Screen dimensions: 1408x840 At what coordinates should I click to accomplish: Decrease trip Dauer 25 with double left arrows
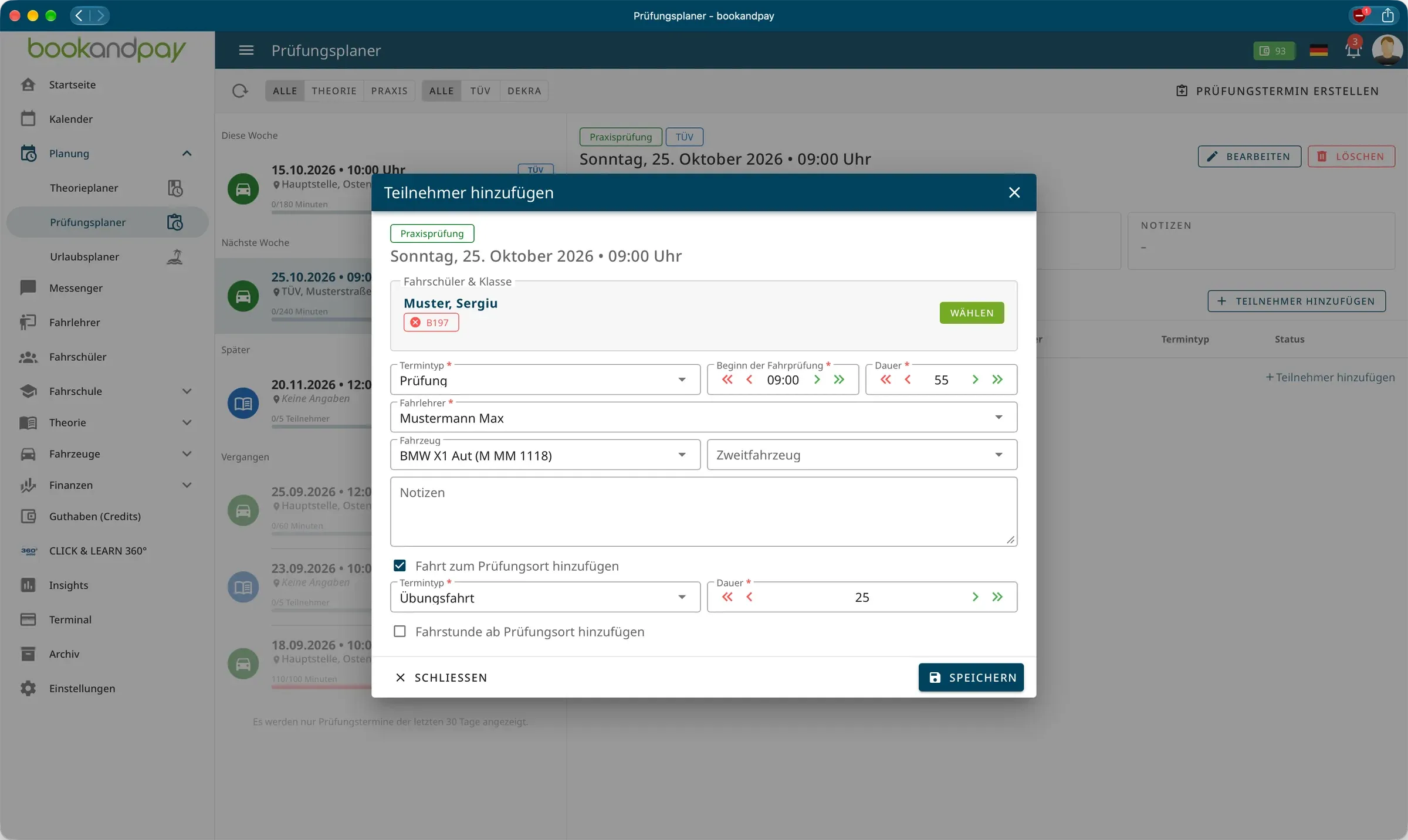click(x=727, y=597)
